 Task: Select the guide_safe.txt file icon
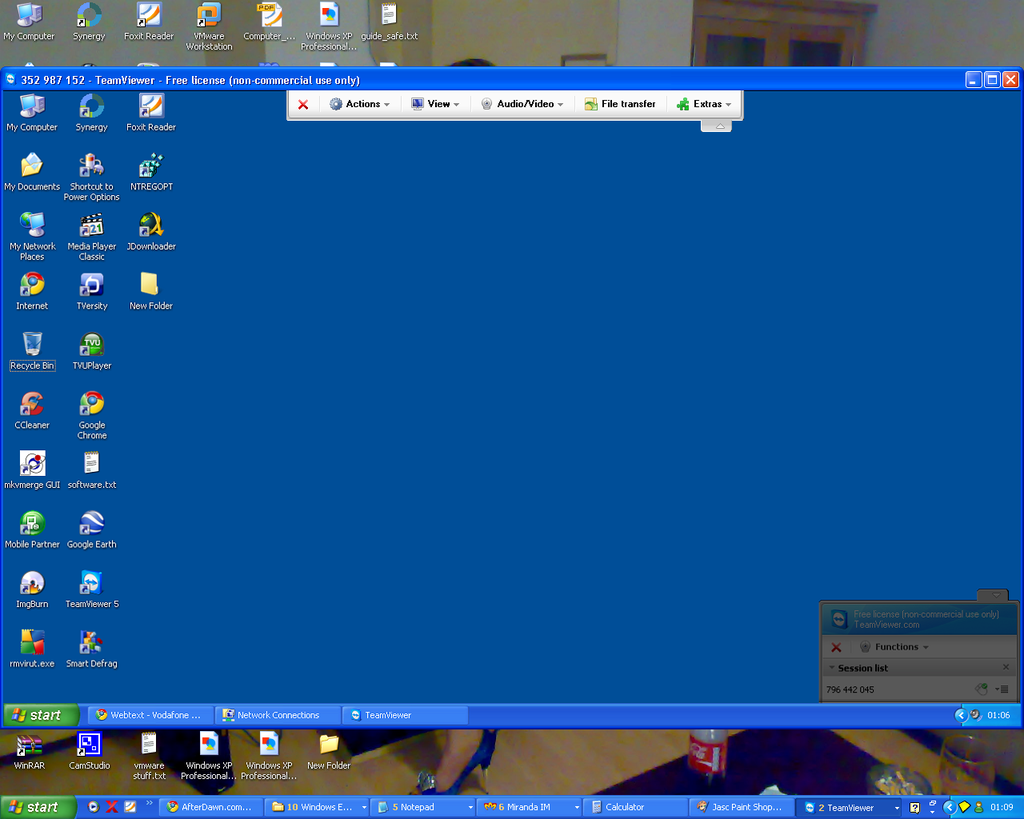tap(389, 21)
